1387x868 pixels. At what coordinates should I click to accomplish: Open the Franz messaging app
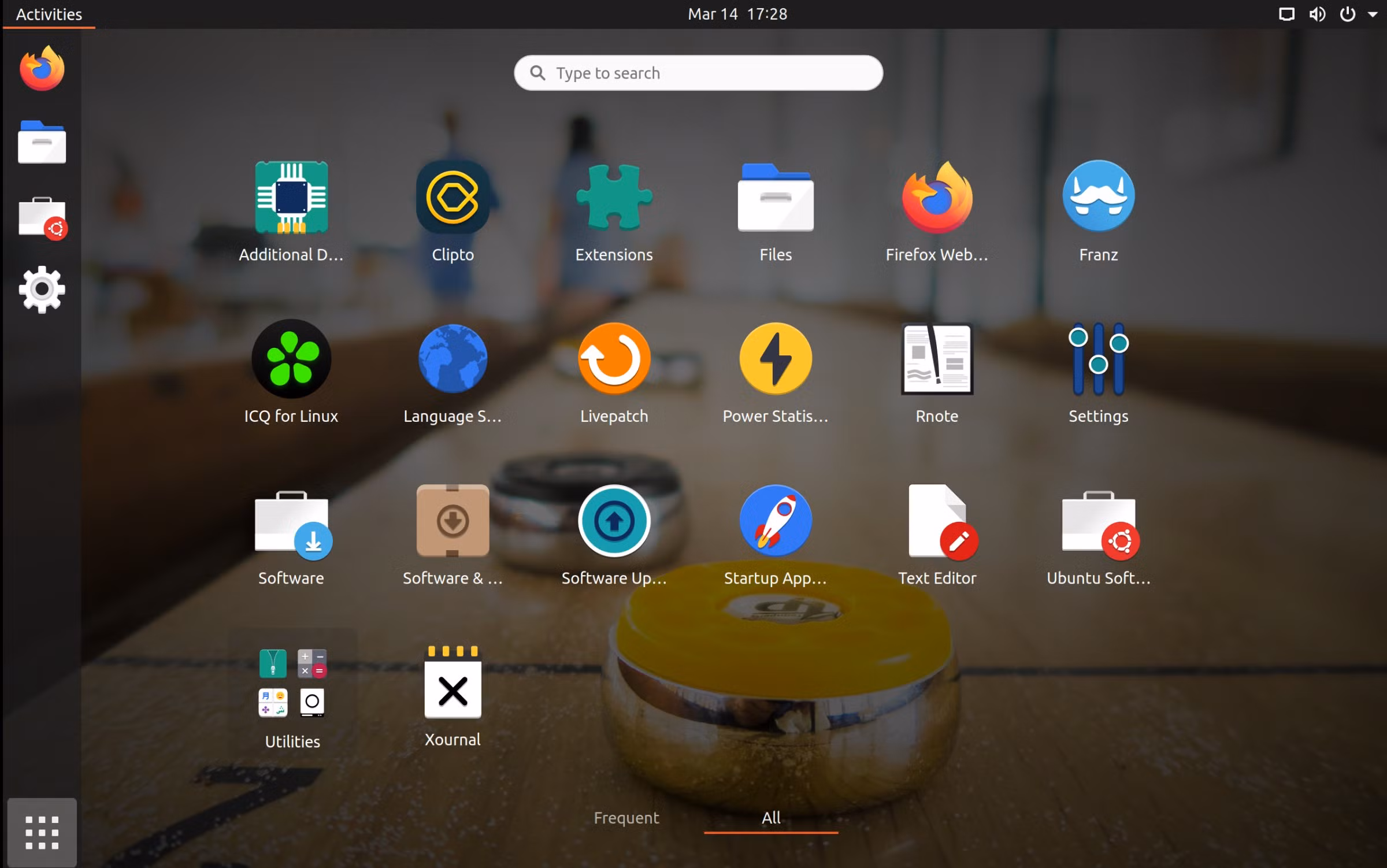(1098, 196)
